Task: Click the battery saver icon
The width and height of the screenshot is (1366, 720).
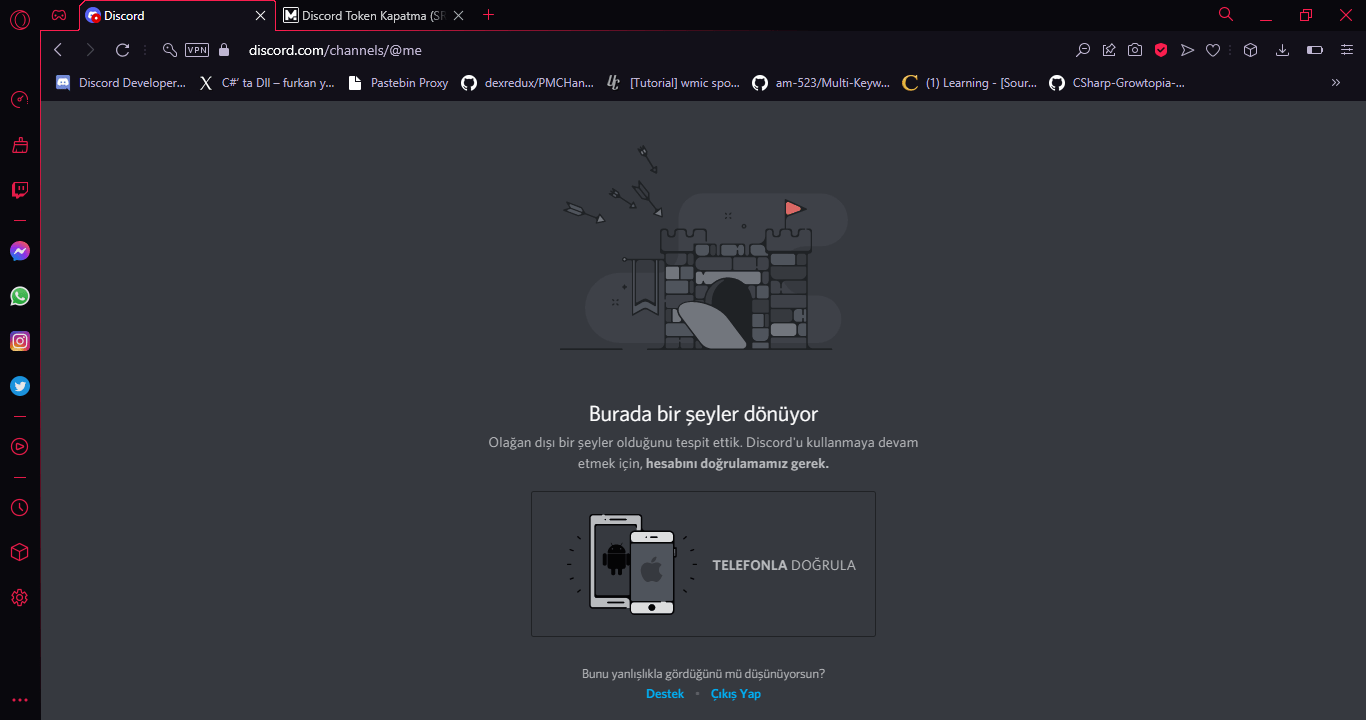Action: pyautogui.click(x=1315, y=50)
